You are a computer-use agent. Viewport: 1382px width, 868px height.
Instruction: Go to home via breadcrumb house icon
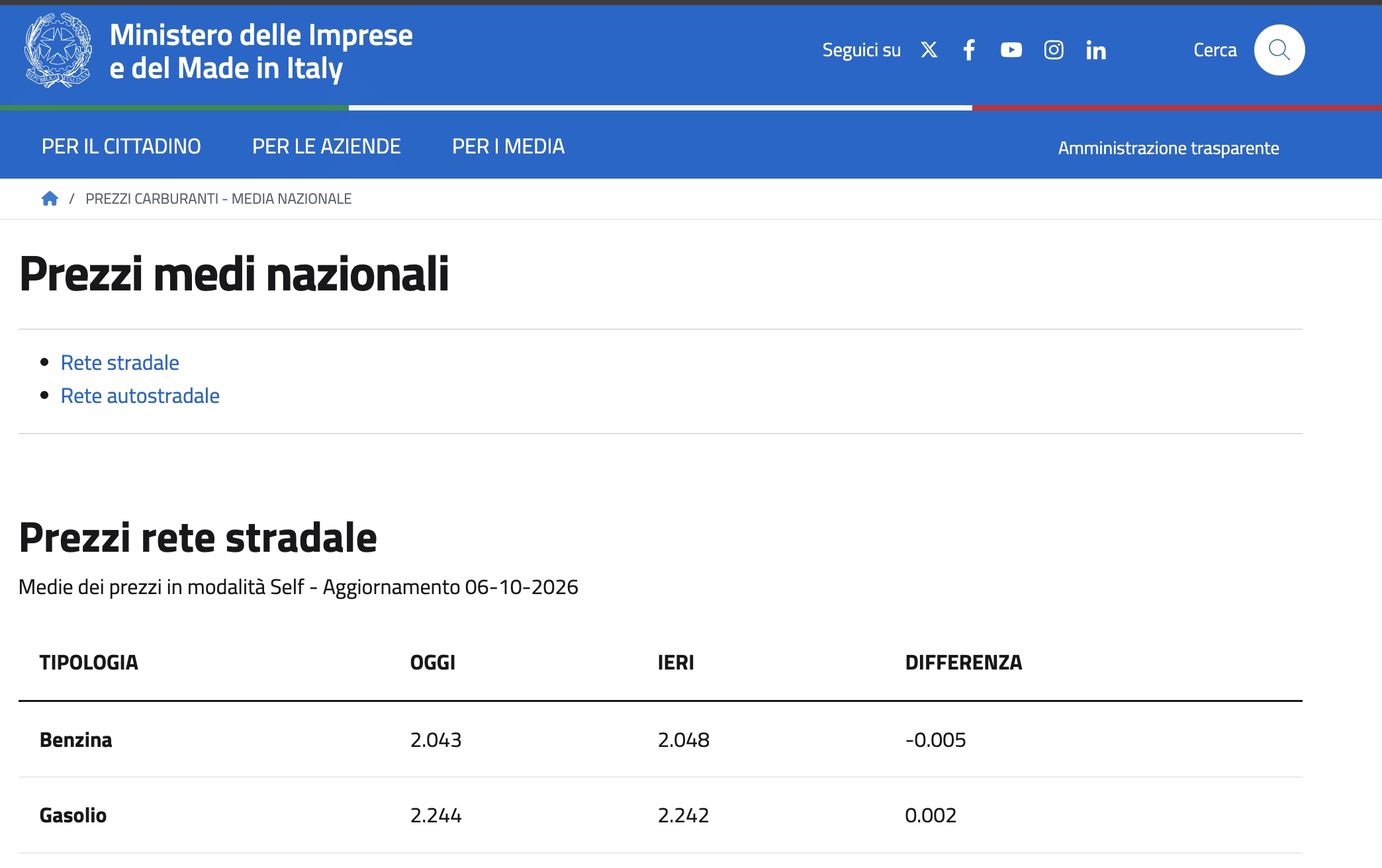tap(50, 198)
